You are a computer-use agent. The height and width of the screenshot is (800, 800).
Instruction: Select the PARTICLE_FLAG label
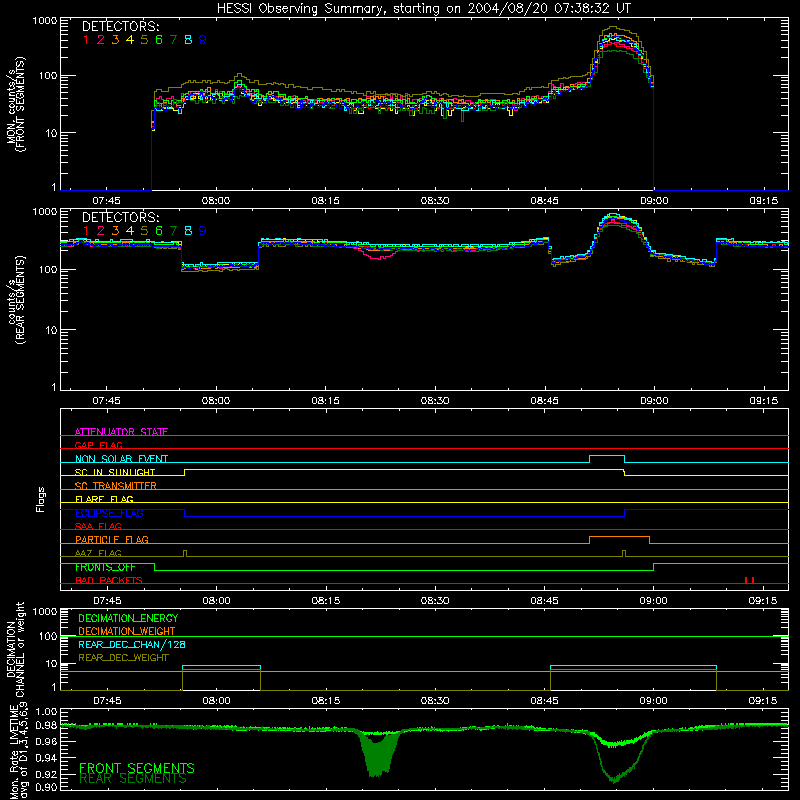[x=112, y=539]
